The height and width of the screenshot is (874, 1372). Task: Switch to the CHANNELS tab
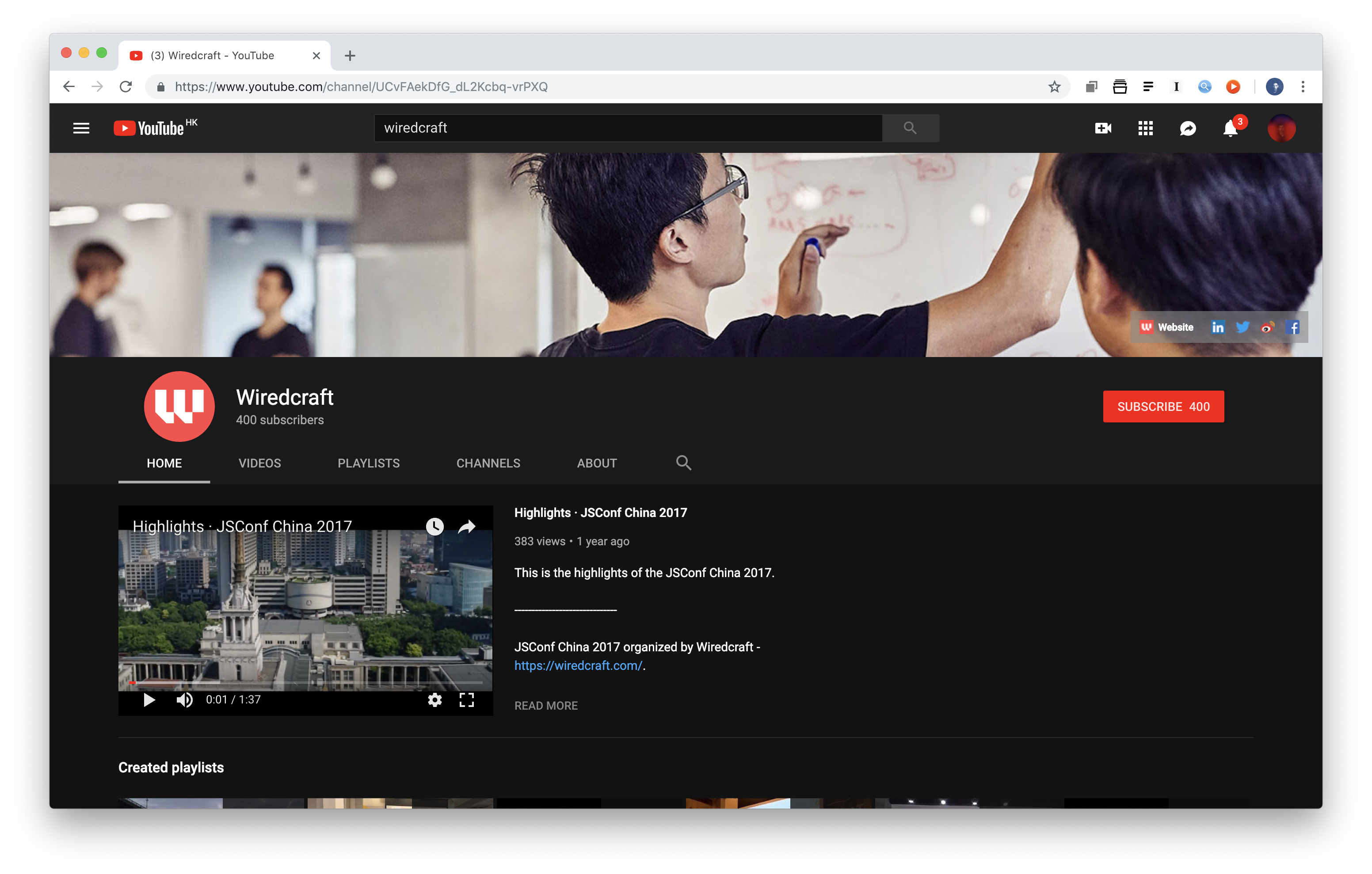tap(488, 463)
